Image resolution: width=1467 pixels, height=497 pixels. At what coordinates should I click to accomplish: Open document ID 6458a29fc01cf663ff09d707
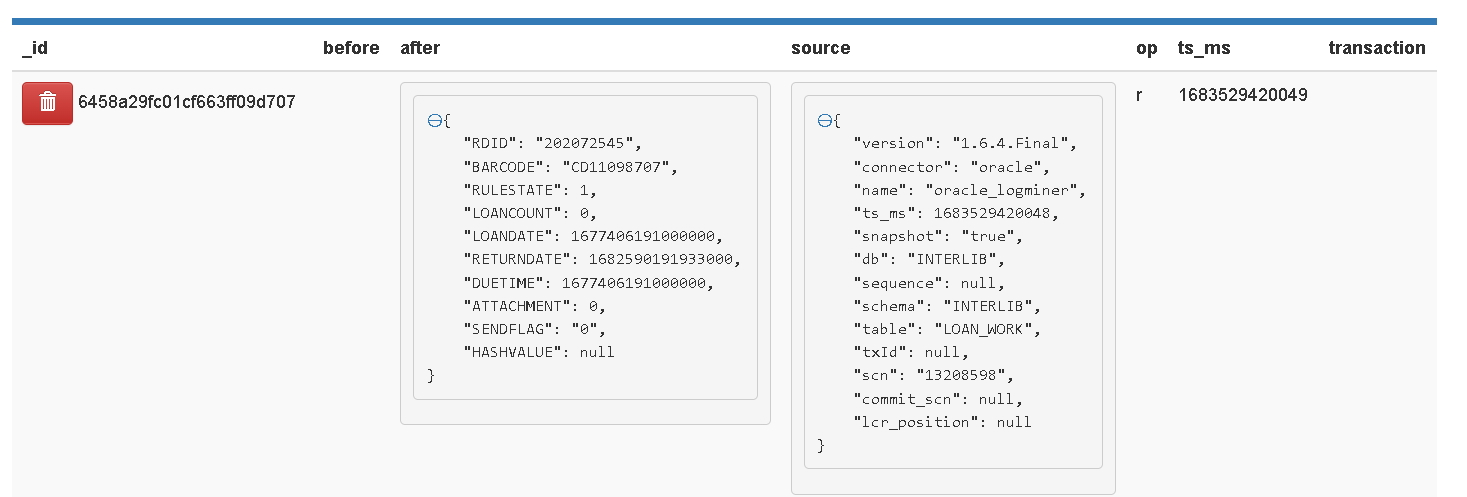(x=187, y=102)
